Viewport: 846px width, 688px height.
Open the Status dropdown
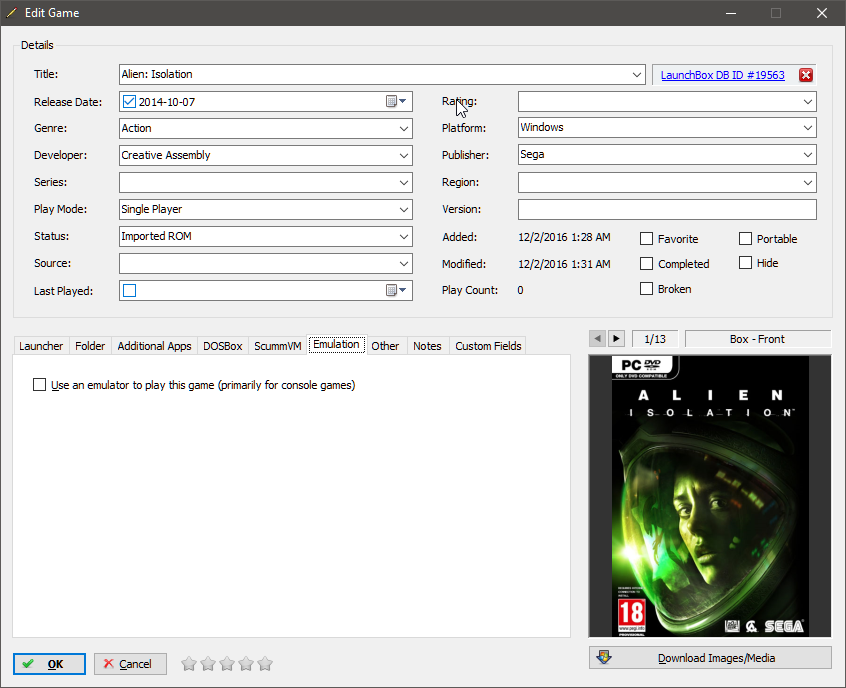(404, 236)
